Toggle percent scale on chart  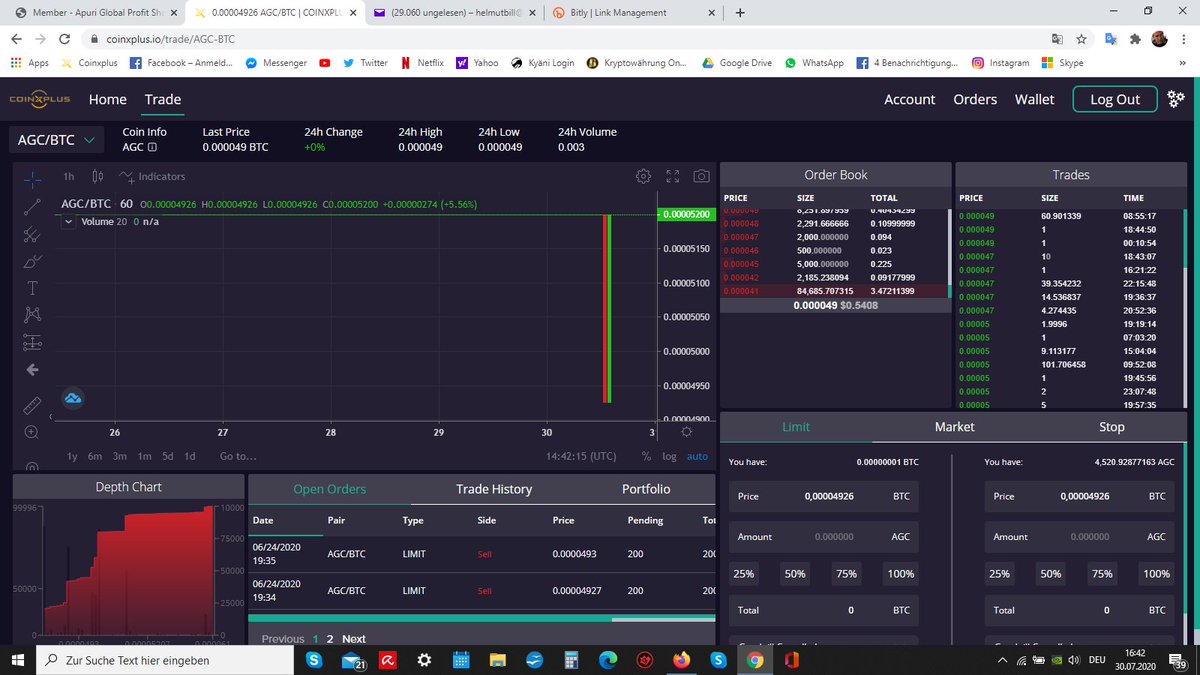[646, 456]
